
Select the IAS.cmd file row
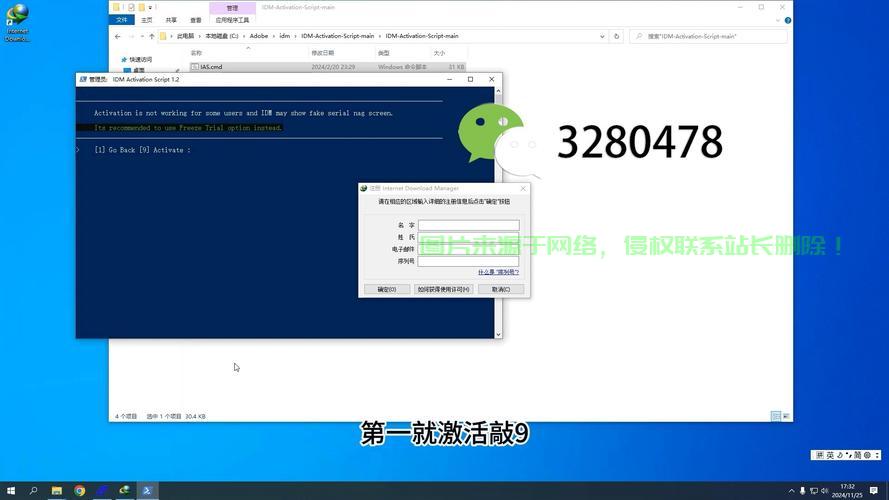(x=327, y=67)
